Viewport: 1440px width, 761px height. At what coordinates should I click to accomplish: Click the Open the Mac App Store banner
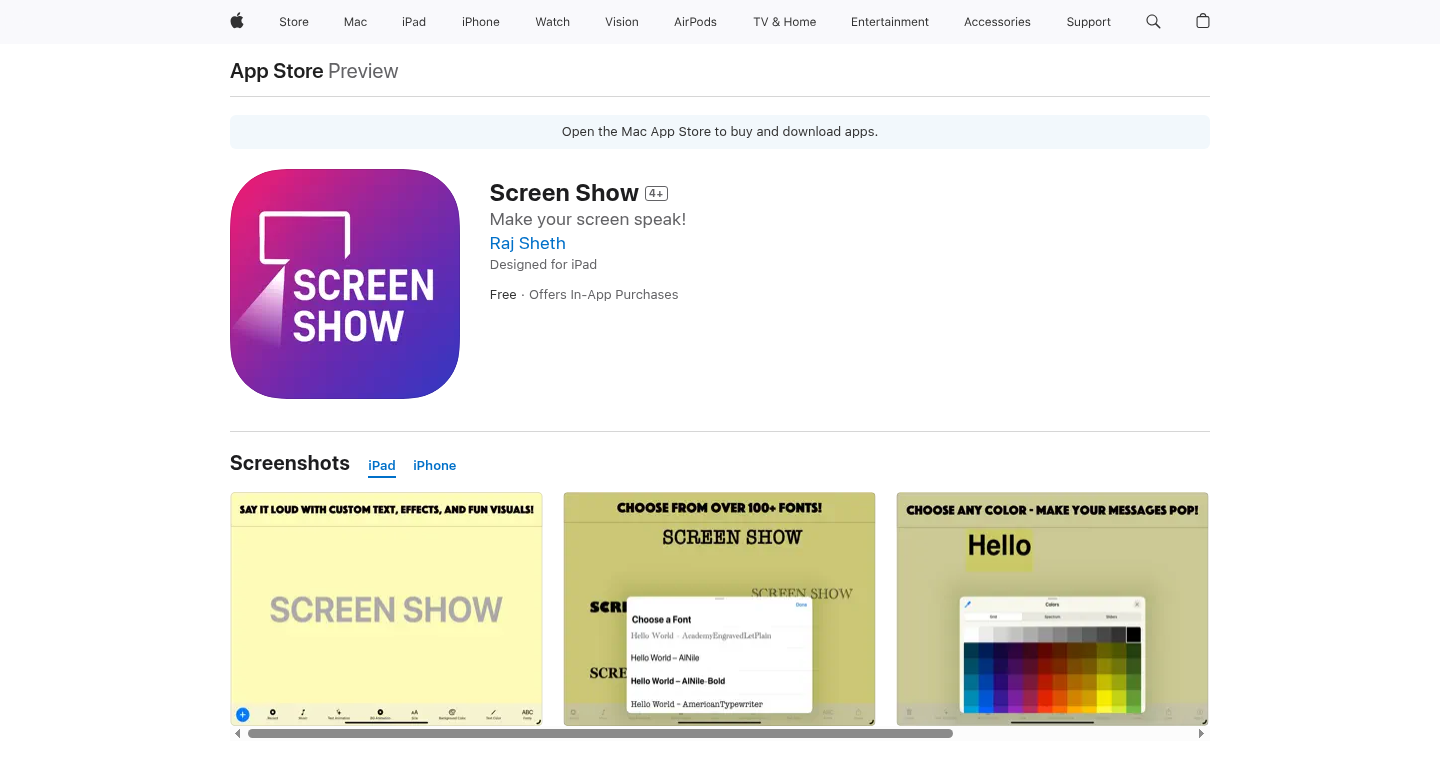(720, 132)
